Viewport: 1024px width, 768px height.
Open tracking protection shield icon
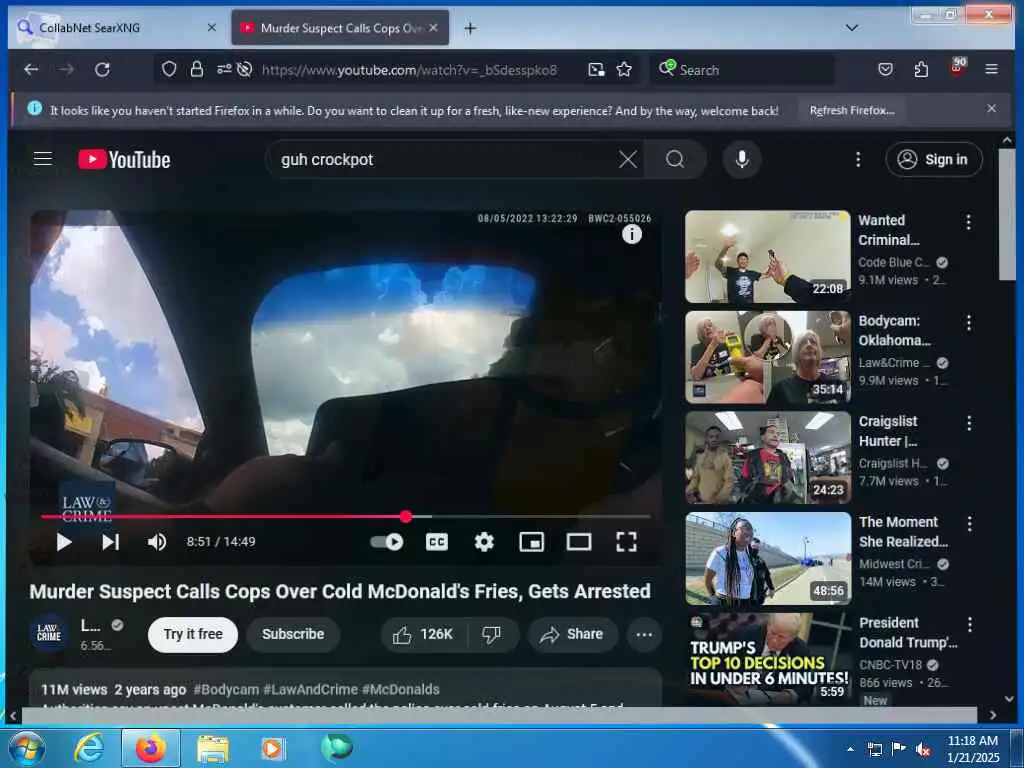169,69
